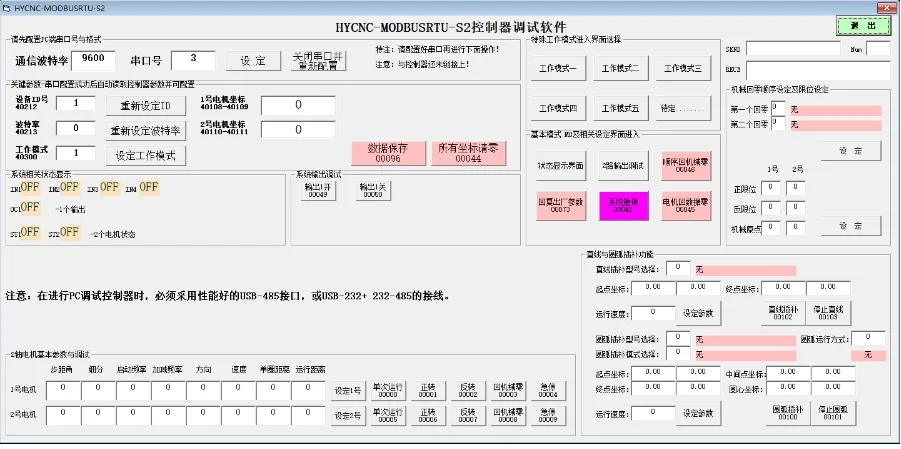
Task: Click the 停止圆弧 00101 button
Action: 833,413
